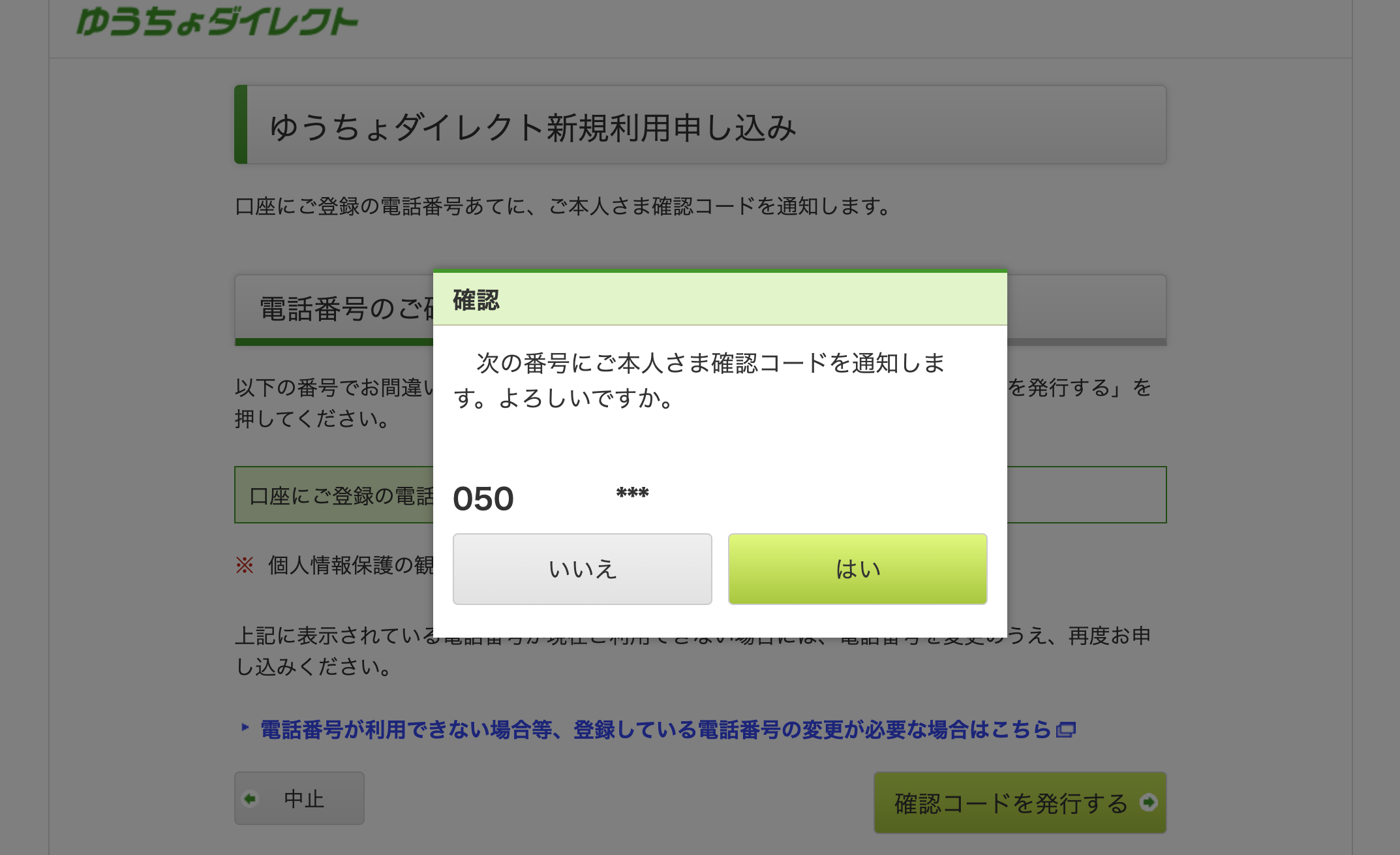This screenshot has width=1400, height=855.
Task: Click the intro text 口座にご登録の電話番号あてに
Action: 564,207
